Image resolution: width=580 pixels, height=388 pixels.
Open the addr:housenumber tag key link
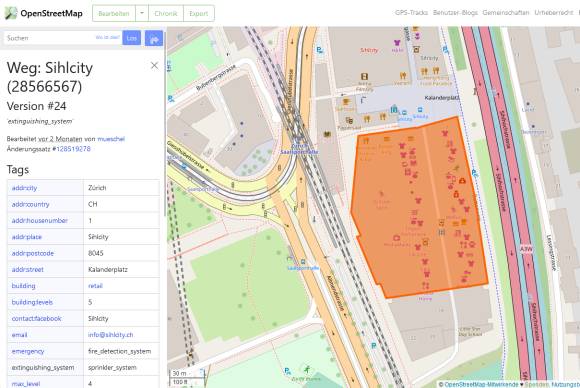40,220
